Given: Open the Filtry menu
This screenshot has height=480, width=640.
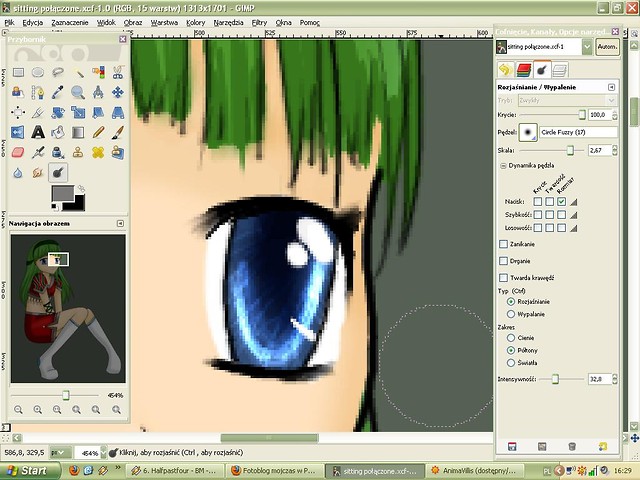Looking at the screenshot, I should pyautogui.click(x=259, y=23).
